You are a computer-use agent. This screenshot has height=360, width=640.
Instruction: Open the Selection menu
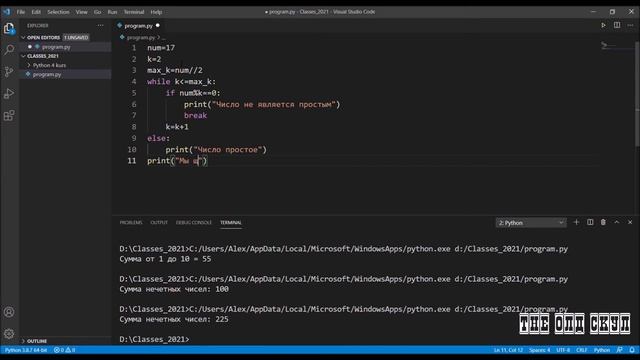(58, 12)
